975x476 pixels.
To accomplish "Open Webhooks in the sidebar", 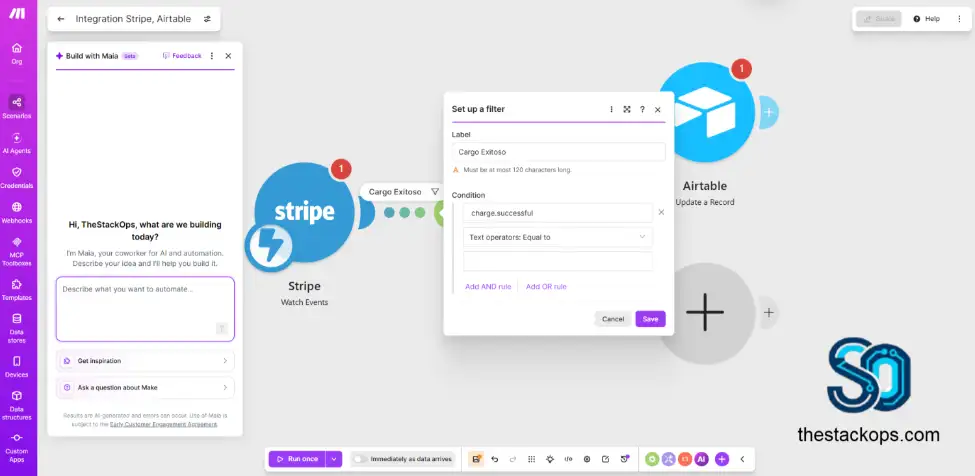I will tap(17, 212).
